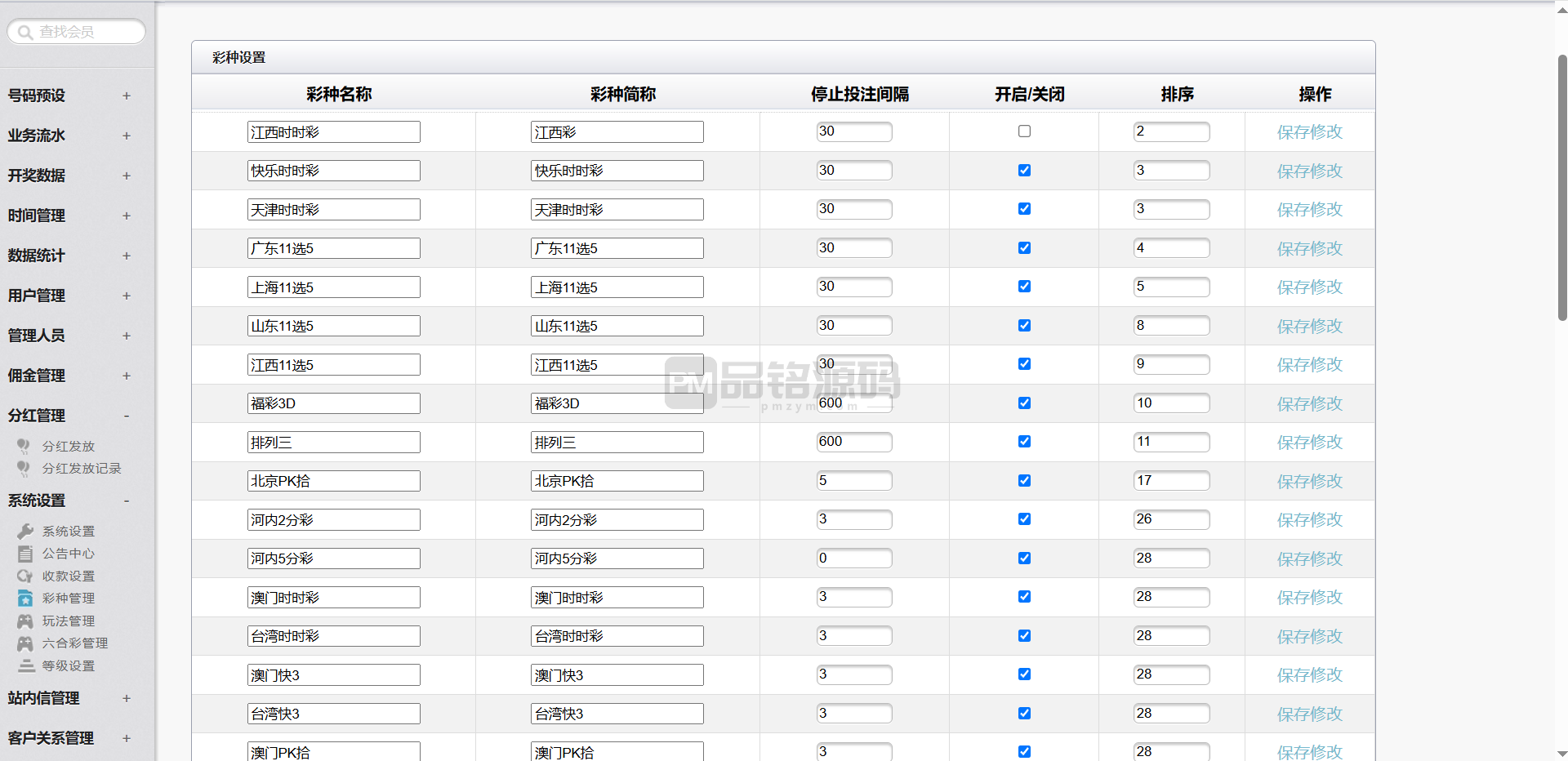This screenshot has height=761, width=1568.
Task: Click the 山东11选5 abbreviation field
Action: click(x=617, y=326)
